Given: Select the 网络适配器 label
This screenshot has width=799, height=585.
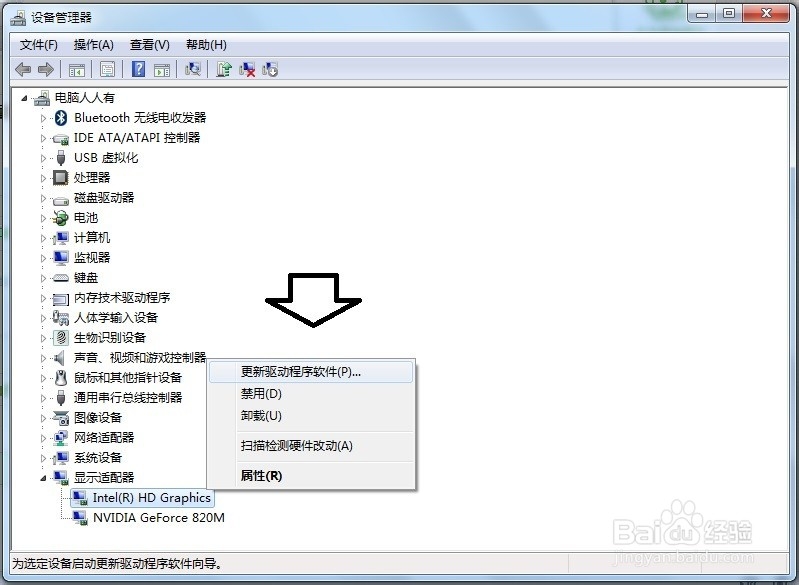Looking at the screenshot, I should point(104,438).
